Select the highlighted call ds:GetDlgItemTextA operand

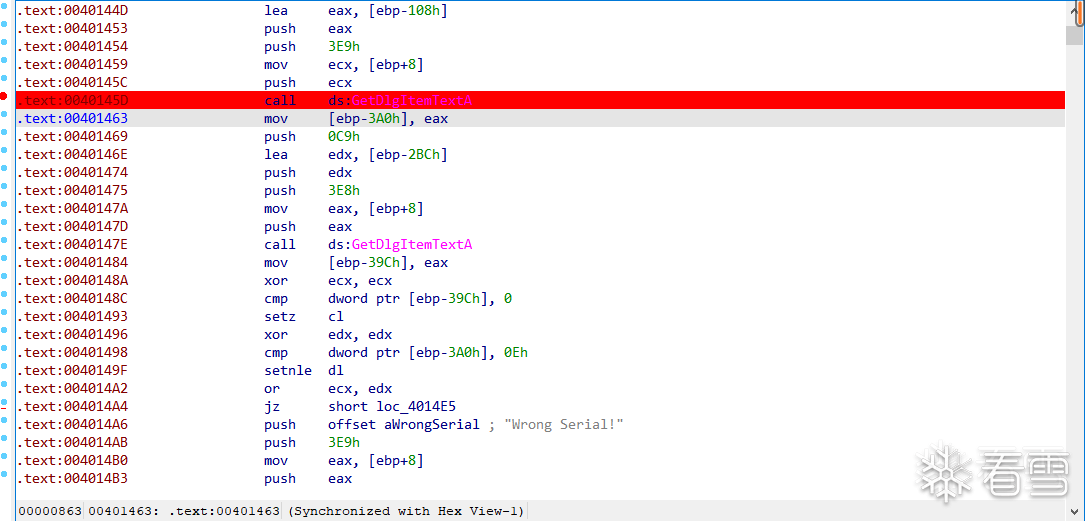[x=400, y=101]
